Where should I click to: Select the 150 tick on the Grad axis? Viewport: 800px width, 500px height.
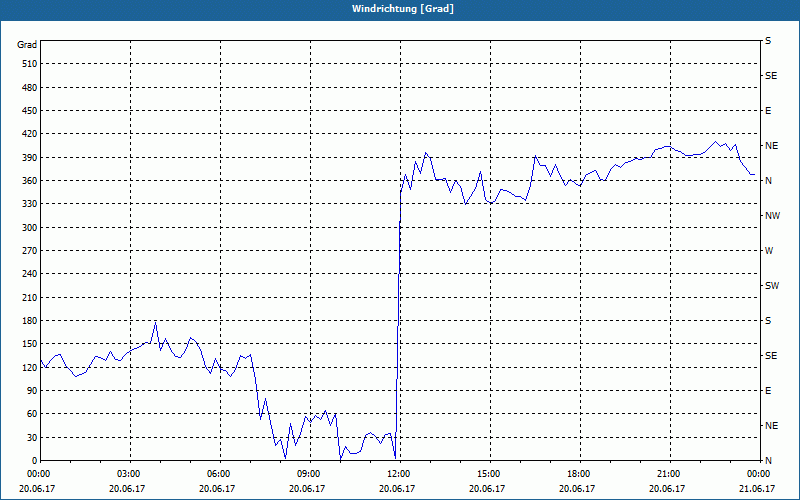(30, 344)
